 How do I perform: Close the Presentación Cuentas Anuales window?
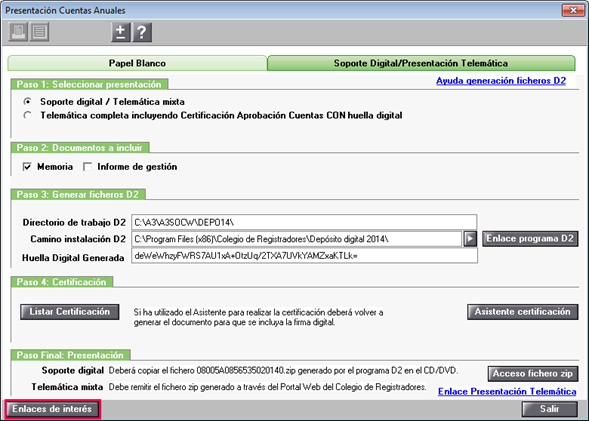click(573, 10)
